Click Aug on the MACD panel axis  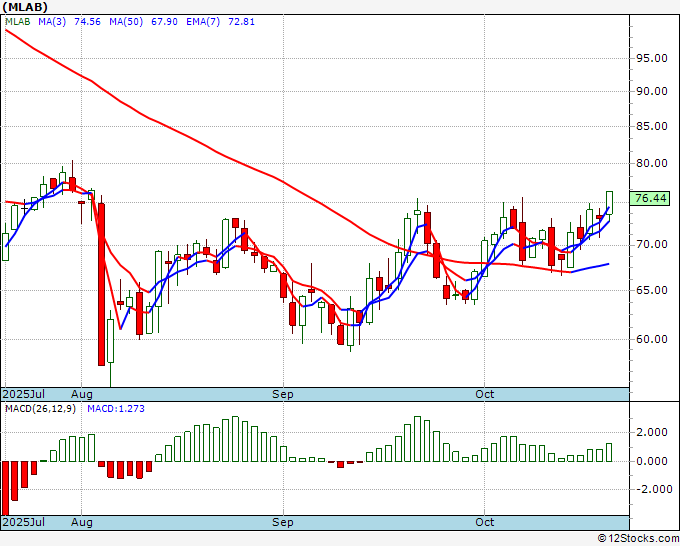(x=82, y=522)
